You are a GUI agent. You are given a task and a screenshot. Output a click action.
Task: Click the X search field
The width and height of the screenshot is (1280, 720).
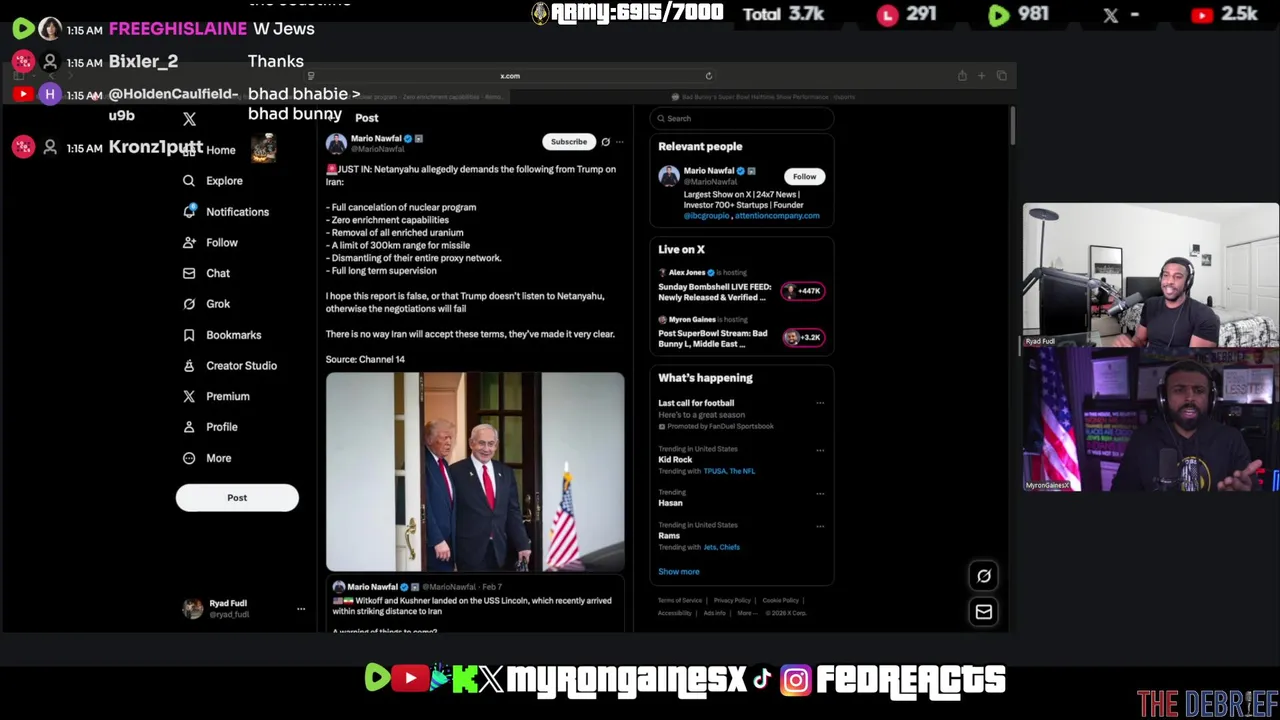pyautogui.click(x=741, y=118)
